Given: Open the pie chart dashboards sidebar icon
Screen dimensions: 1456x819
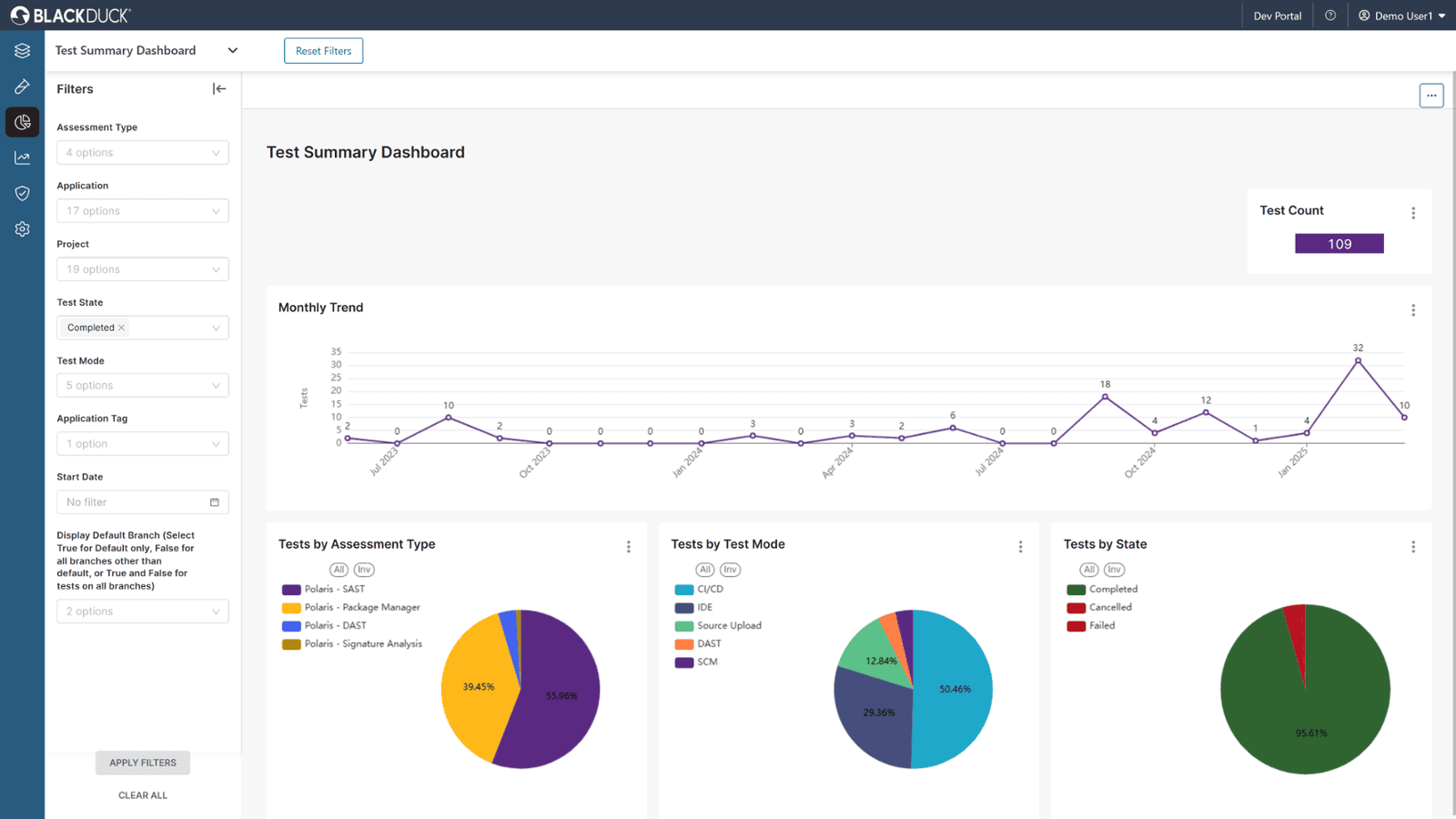Looking at the screenshot, I should point(22,122).
